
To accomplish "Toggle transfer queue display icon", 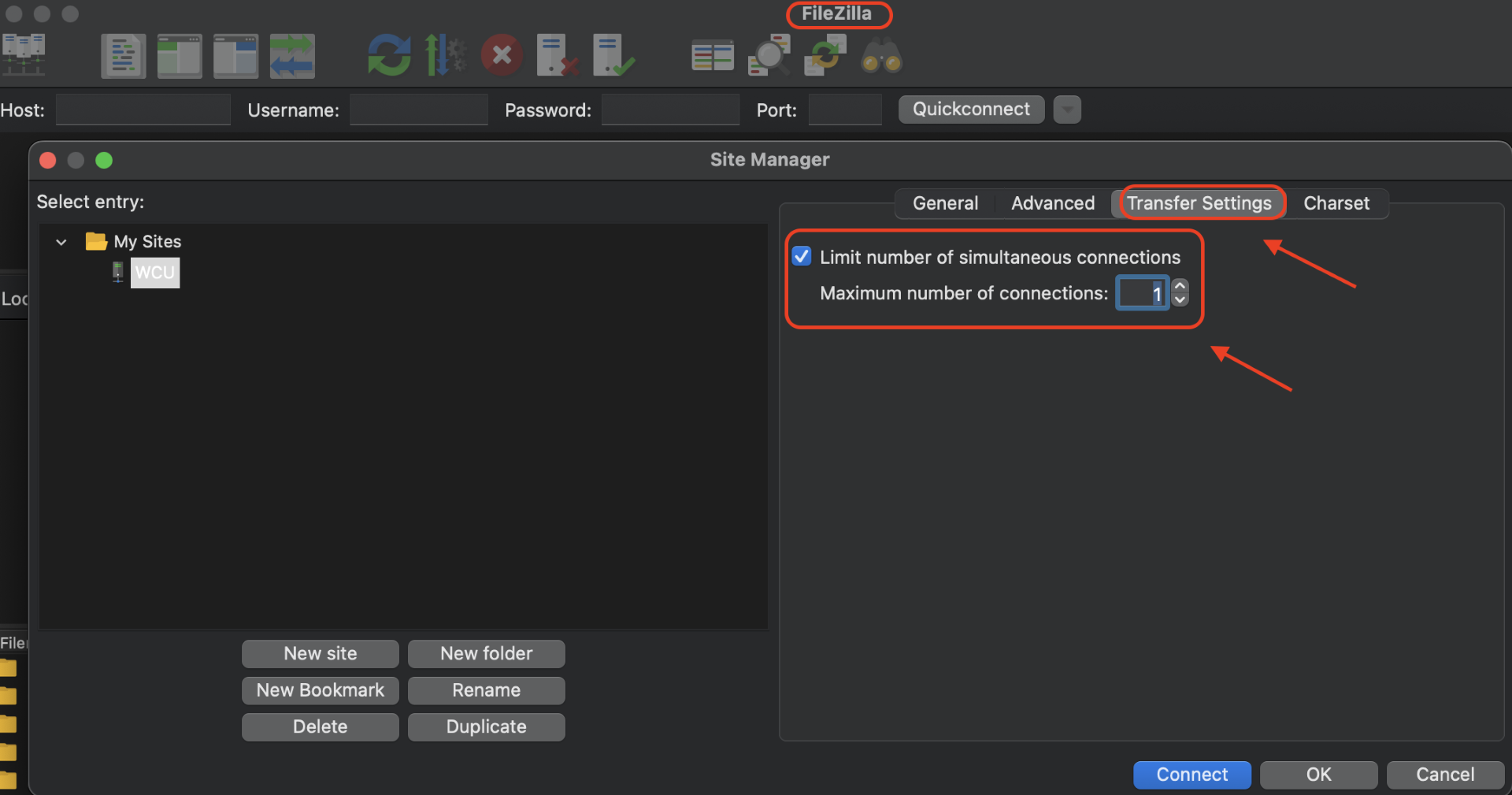I will point(292,56).
